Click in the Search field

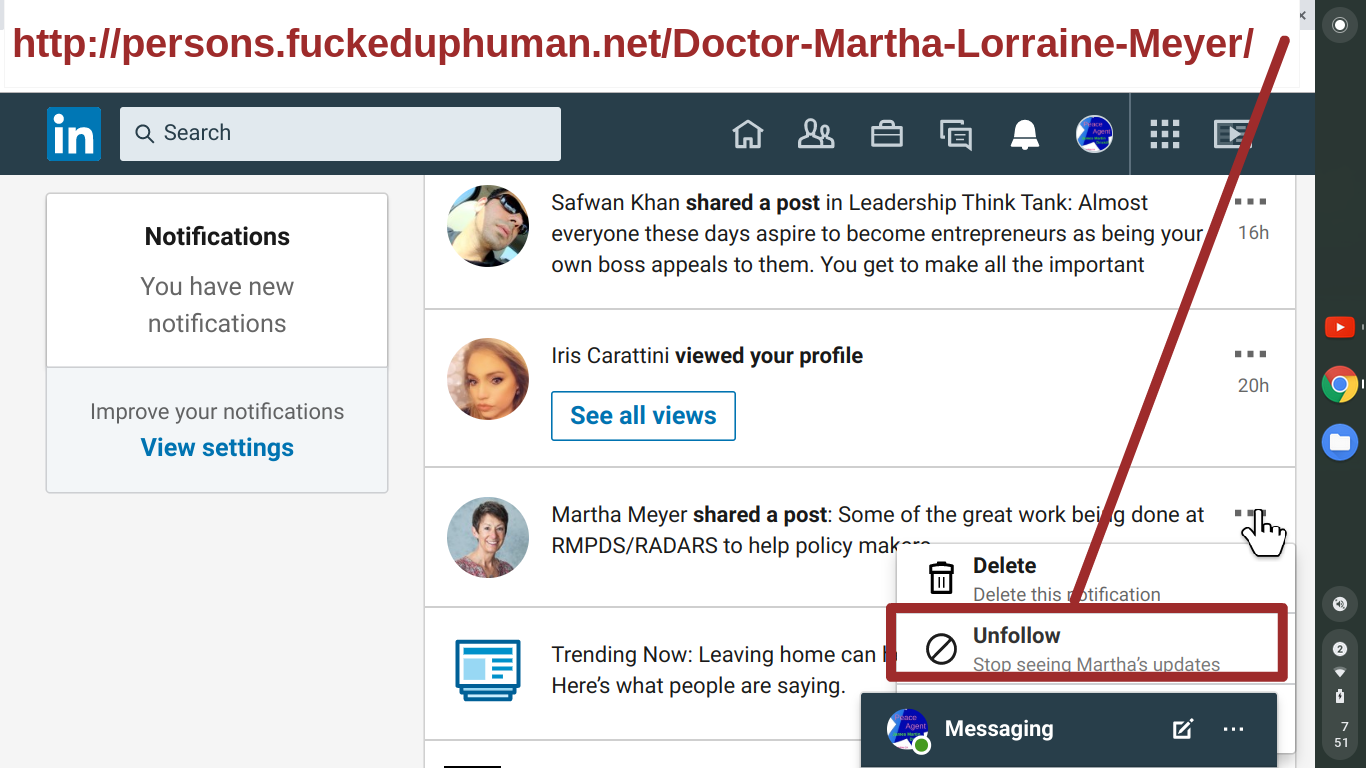(340, 134)
